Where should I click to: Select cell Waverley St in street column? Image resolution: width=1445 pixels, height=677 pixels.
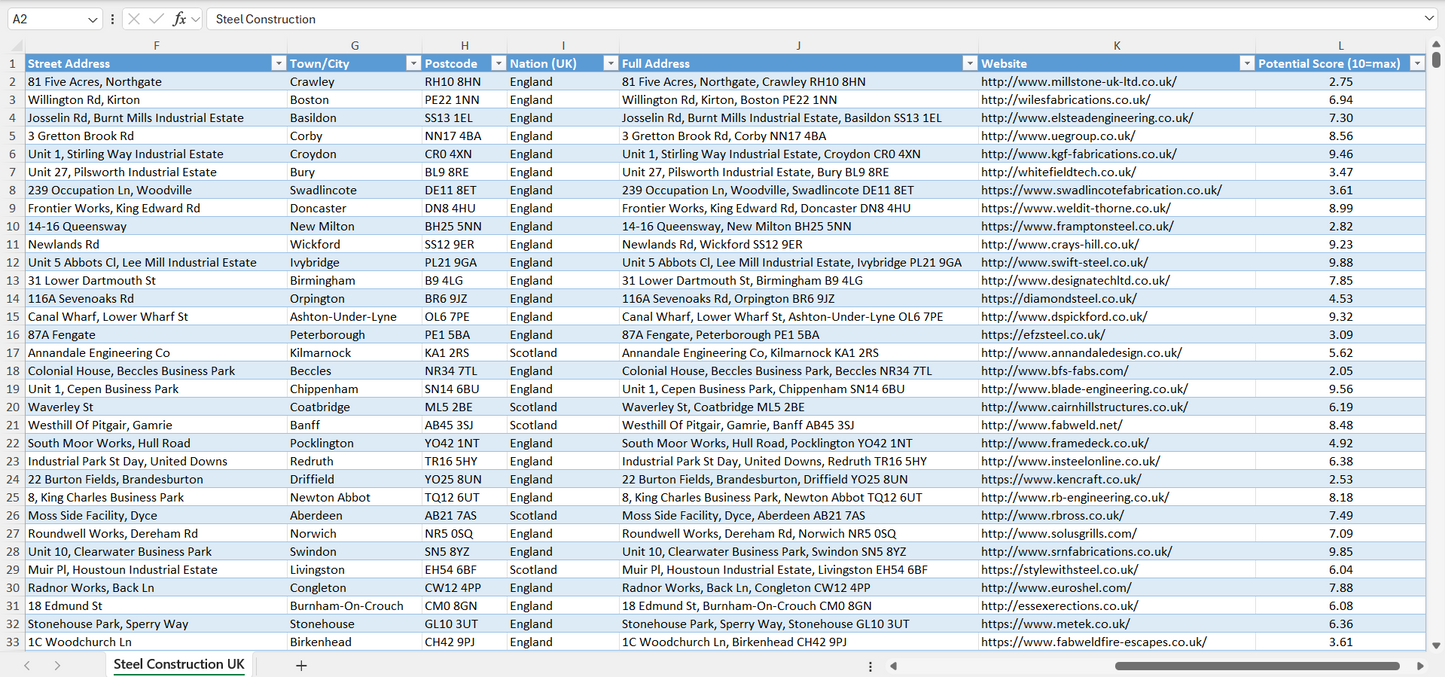pyautogui.click(x=156, y=407)
